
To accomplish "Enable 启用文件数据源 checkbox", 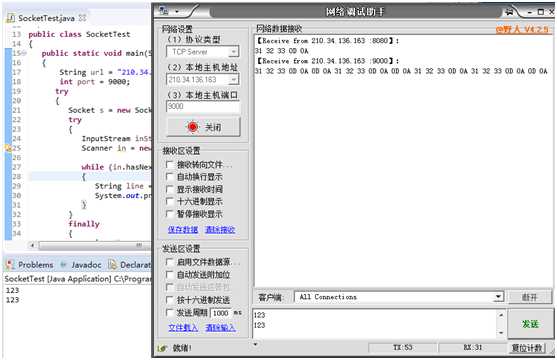I will coord(170,262).
